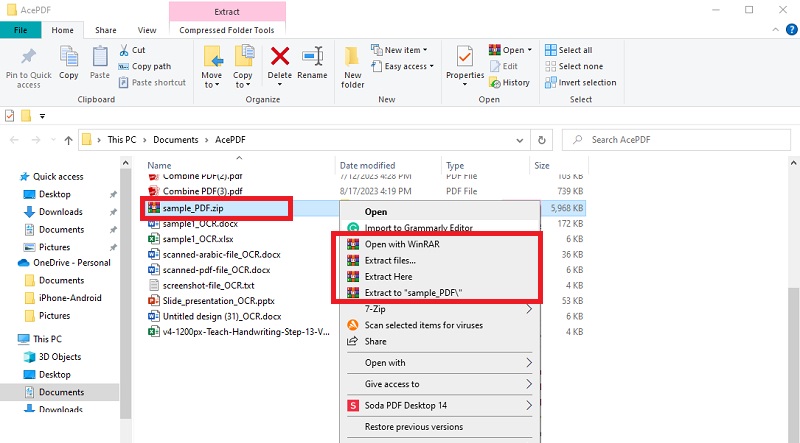
Task: Select scanned-arabic-file_OCR.docx
Action: coord(221,254)
